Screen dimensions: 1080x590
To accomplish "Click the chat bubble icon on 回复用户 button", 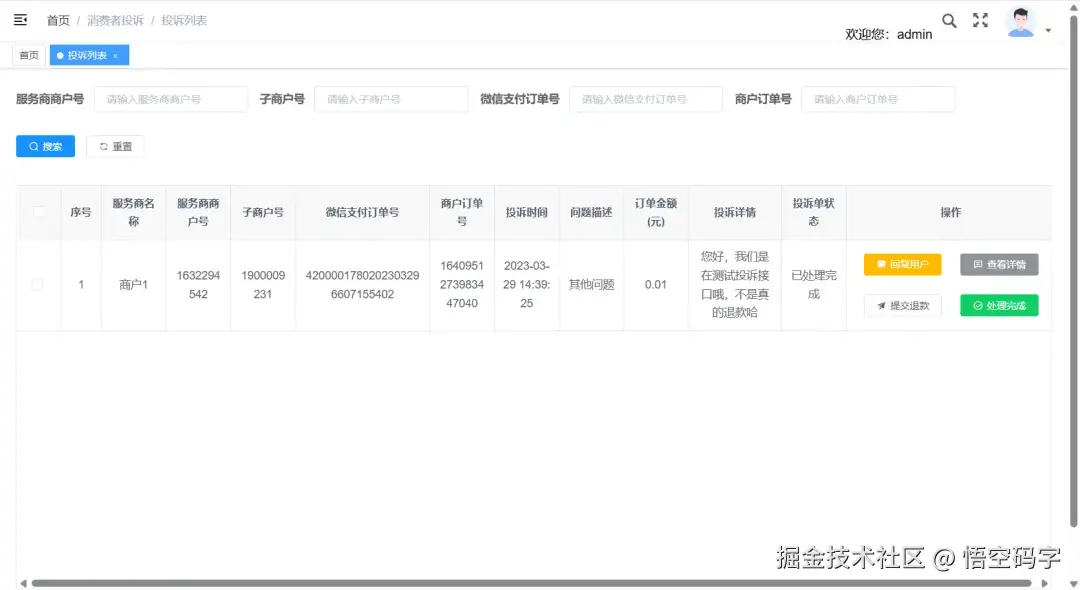I will (881, 263).
